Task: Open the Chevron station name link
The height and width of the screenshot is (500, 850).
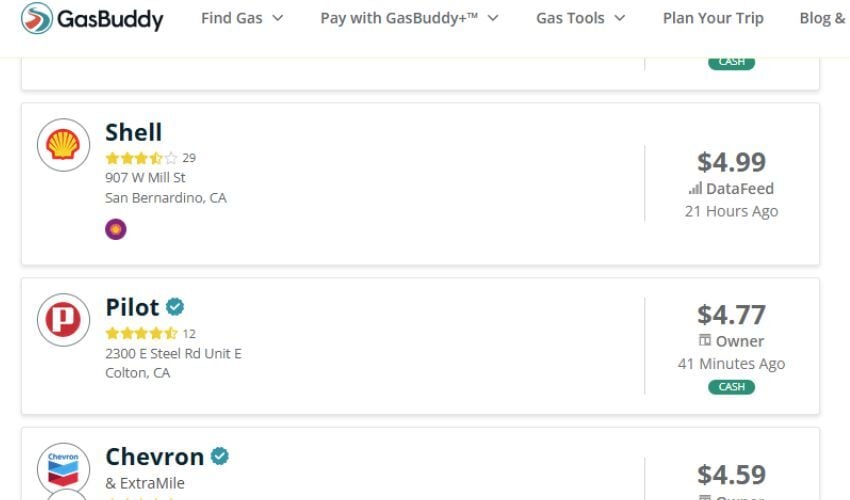Action: coord(154,457)
